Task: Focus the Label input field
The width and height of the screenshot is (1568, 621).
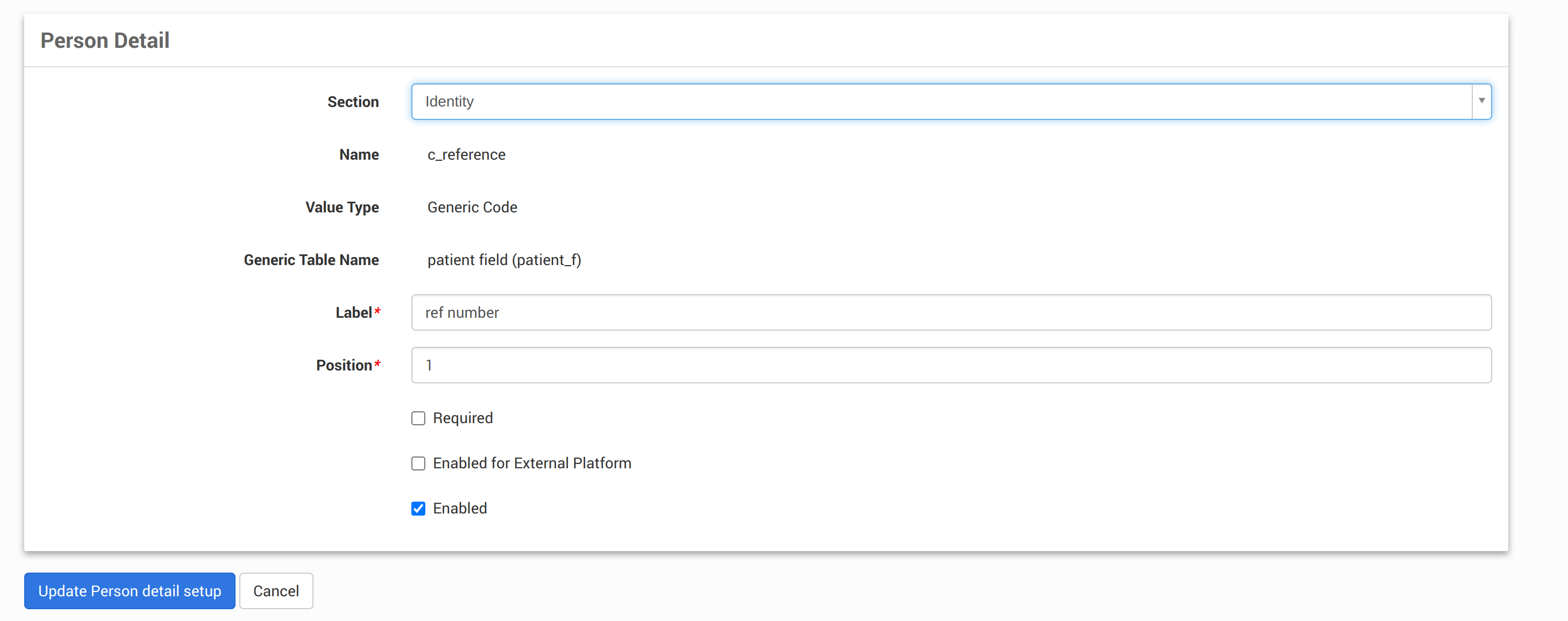Action: (951, 312)
